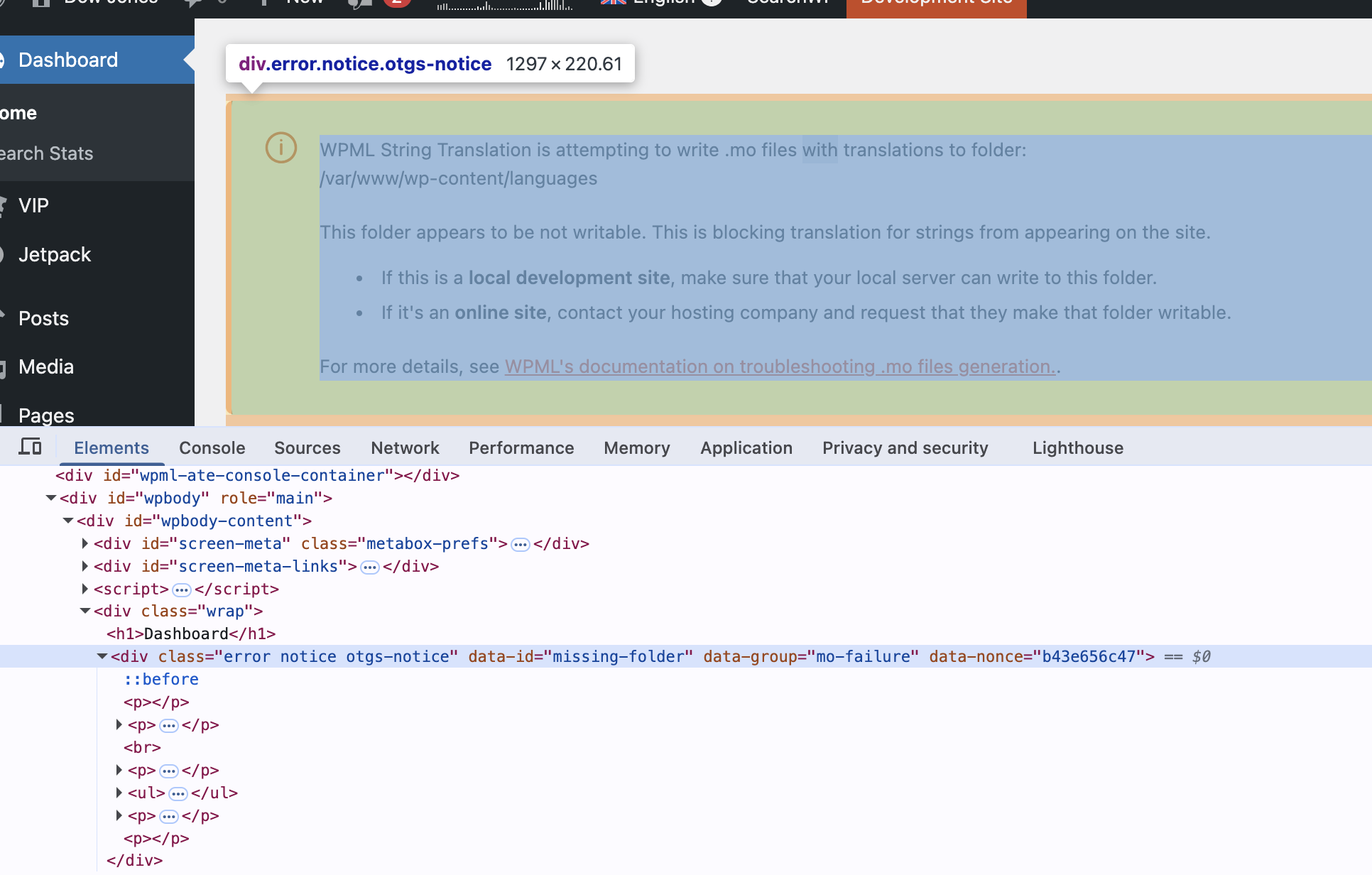The image size is (1372, 875).
Task: Open the Privacy and security tab
Action: (905, 447)
